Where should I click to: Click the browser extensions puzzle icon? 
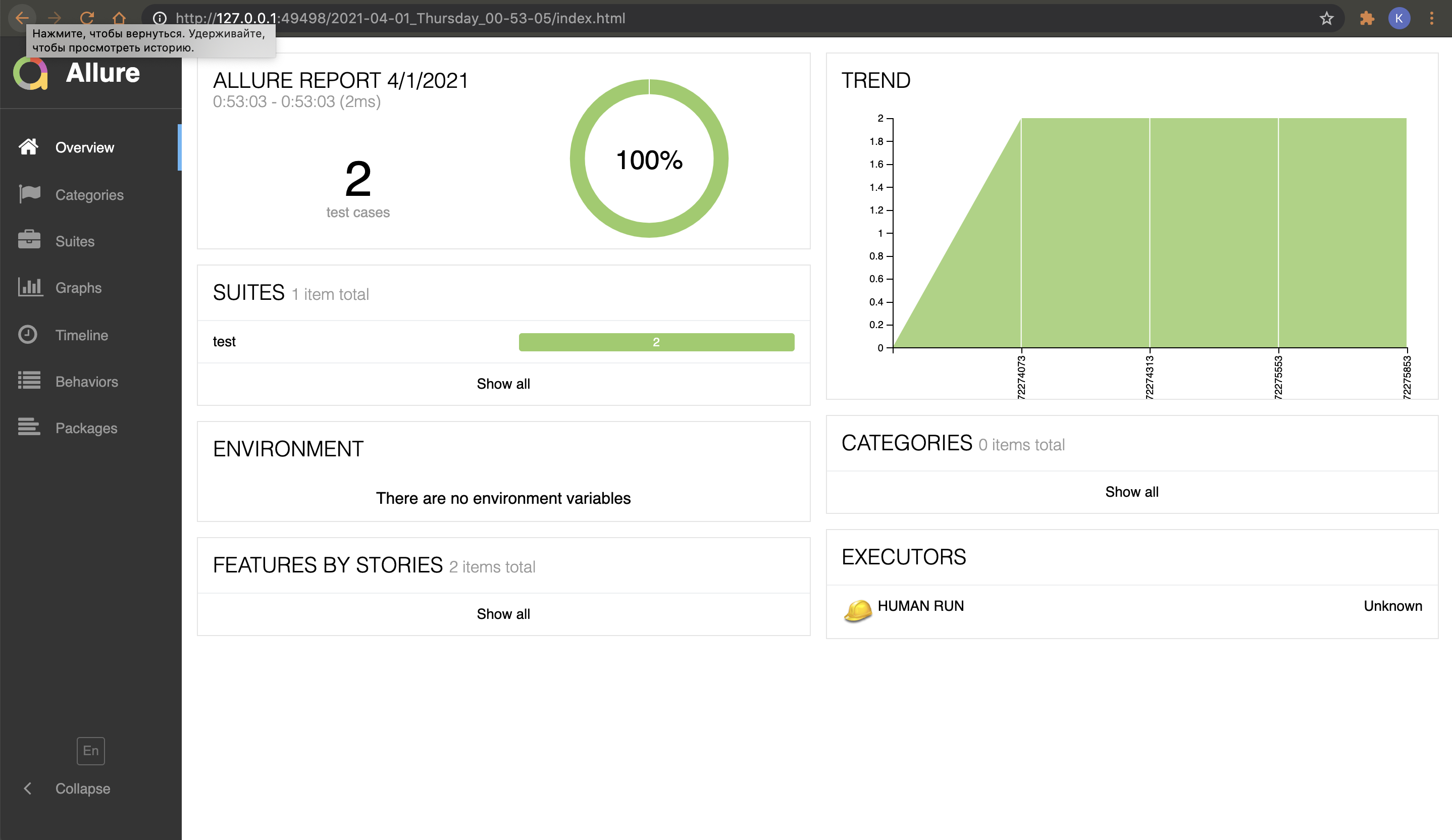point(1366,19)
